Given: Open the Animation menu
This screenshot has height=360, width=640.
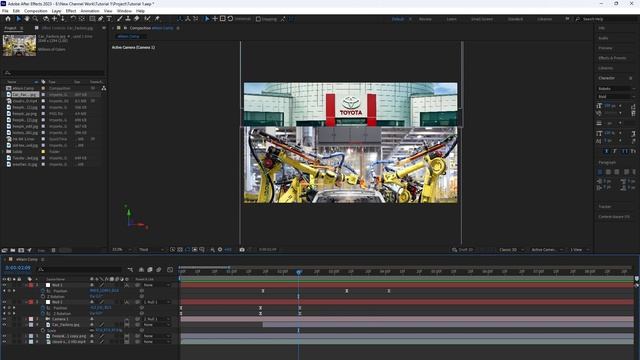Looking at the screenshot, I should coord(90,11).
